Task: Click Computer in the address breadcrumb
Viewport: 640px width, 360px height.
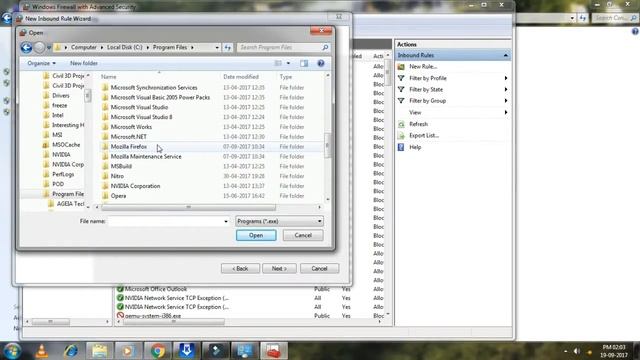Action: tap(84, 47)
